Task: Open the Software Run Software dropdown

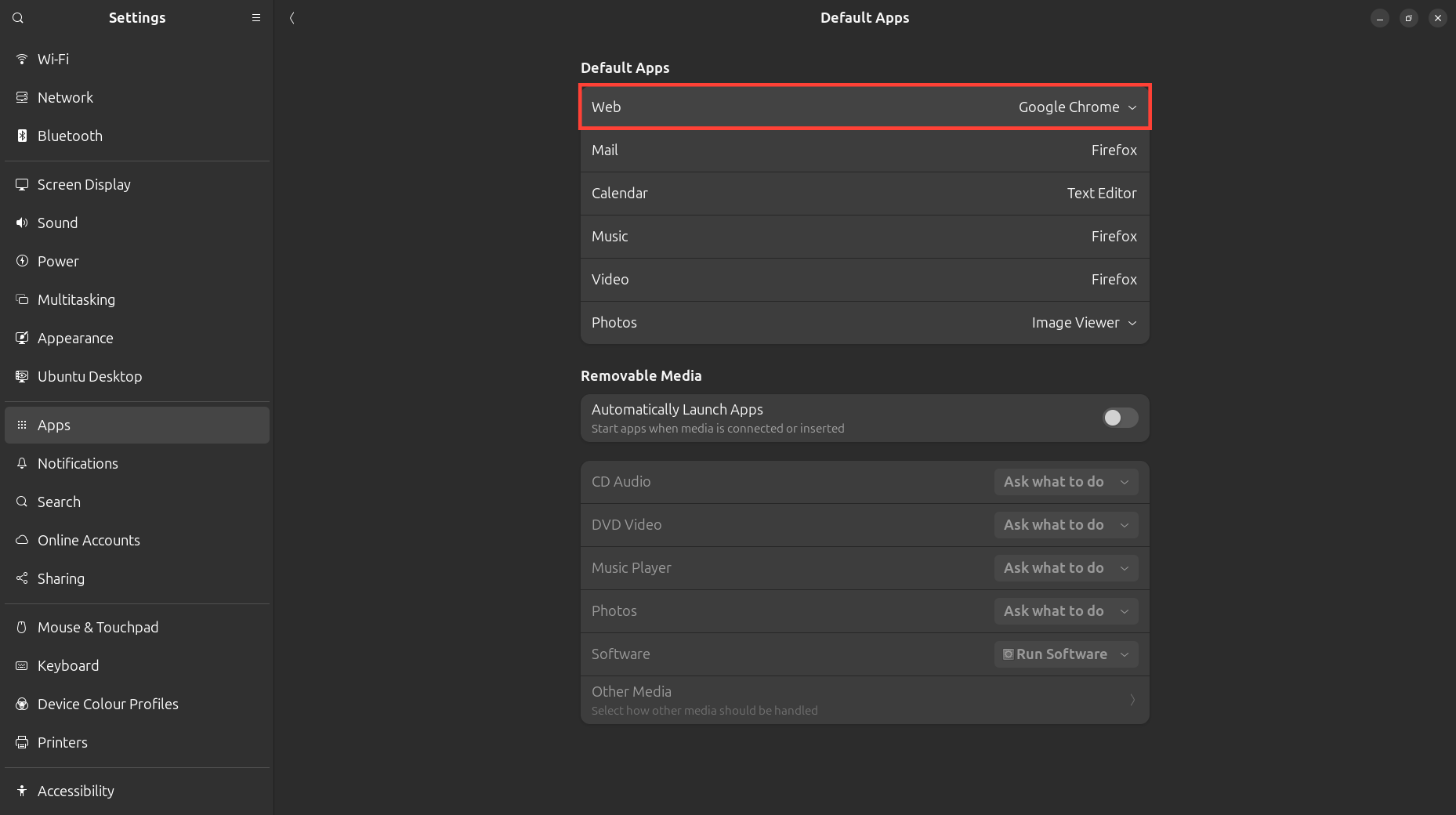Action: point(1066,654)
